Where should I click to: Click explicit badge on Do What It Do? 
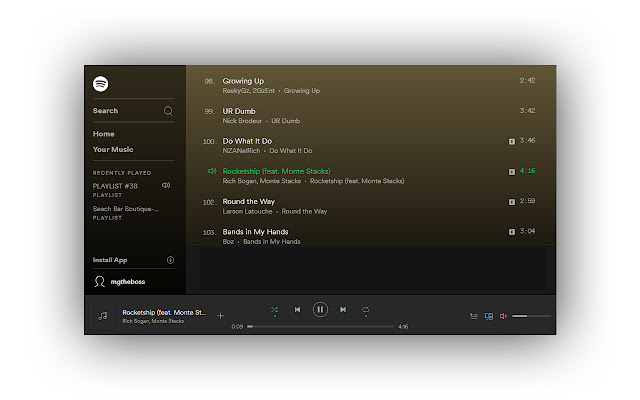pos(511,141)
